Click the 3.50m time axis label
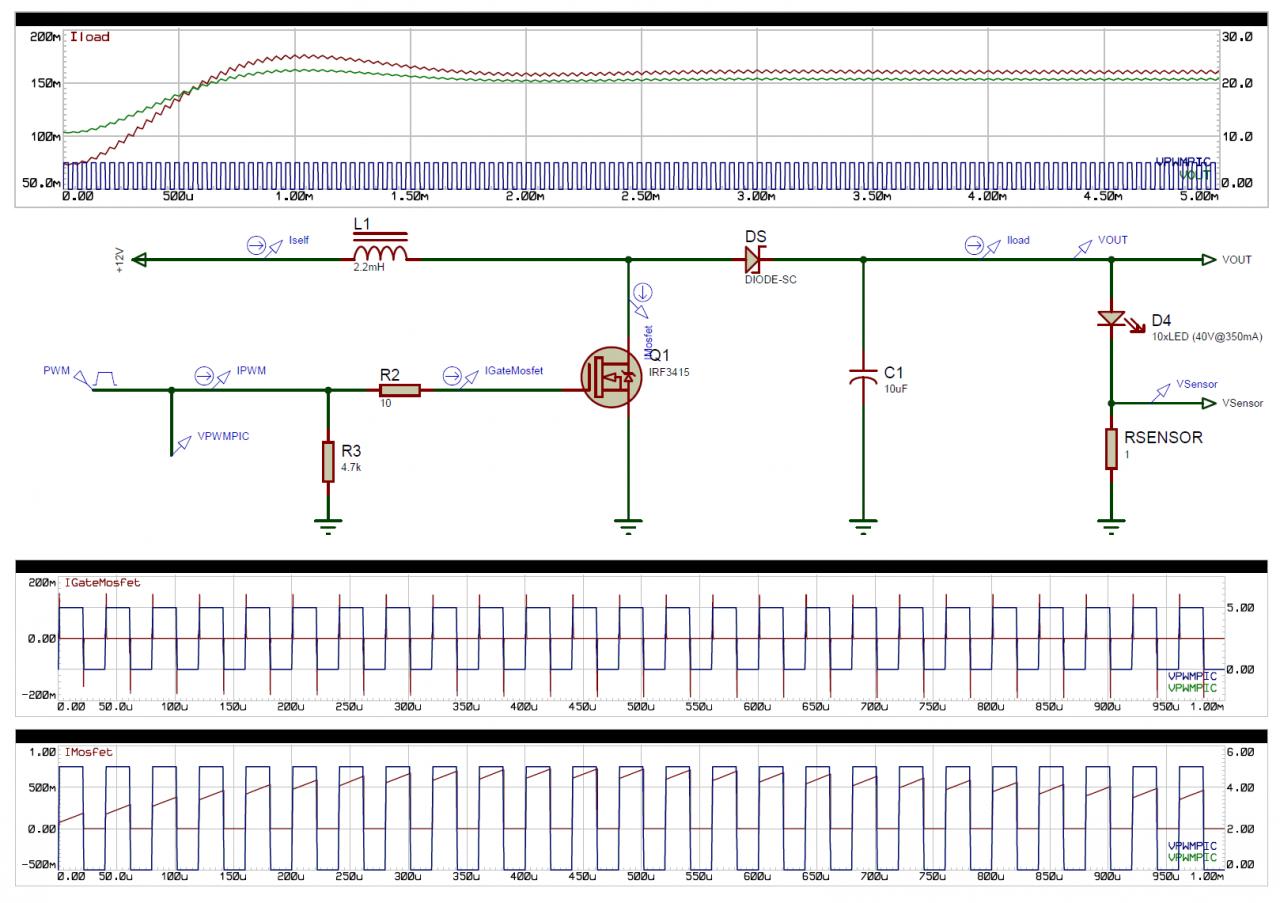The height and width of the screenshot is (903, 1280). tap(870, 198)
